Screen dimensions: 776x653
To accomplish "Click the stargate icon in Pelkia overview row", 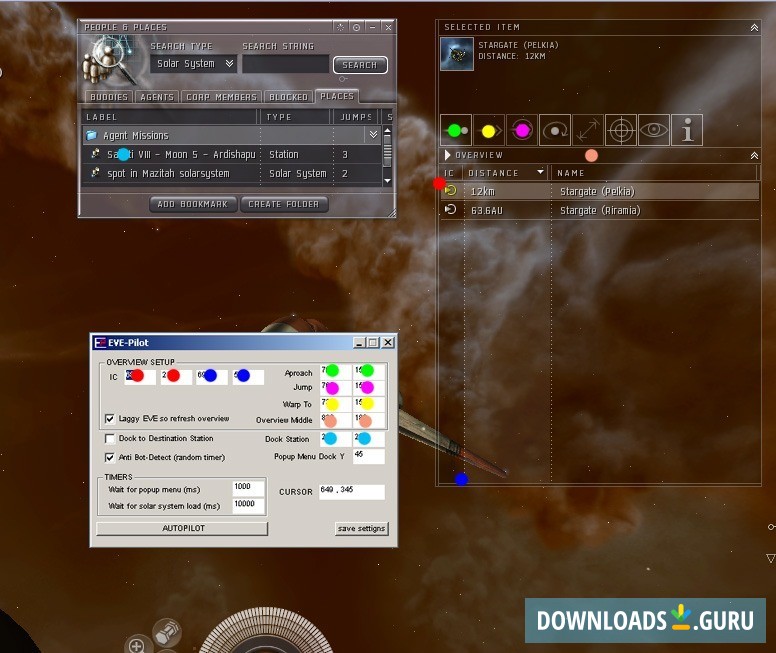I will coord(451,191).
